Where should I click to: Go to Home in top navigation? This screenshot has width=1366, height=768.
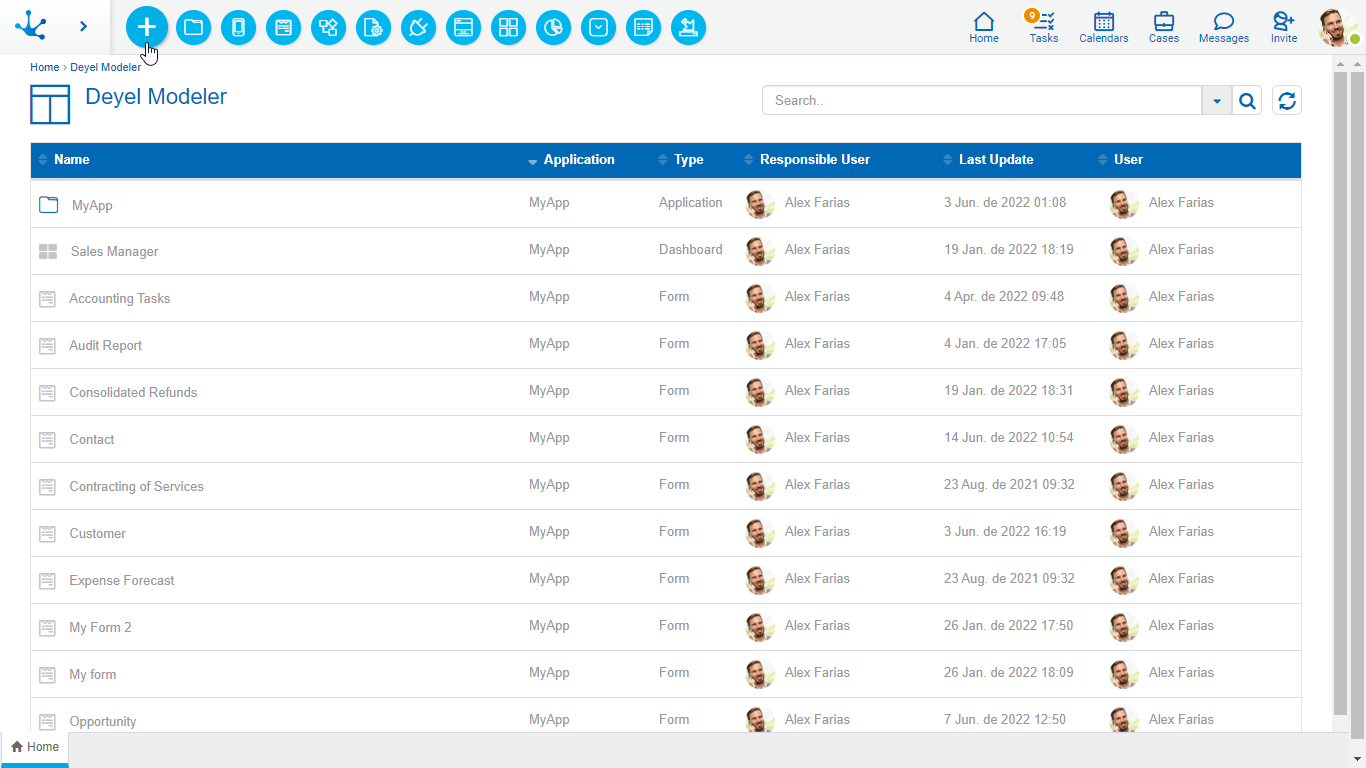(984, 27)
